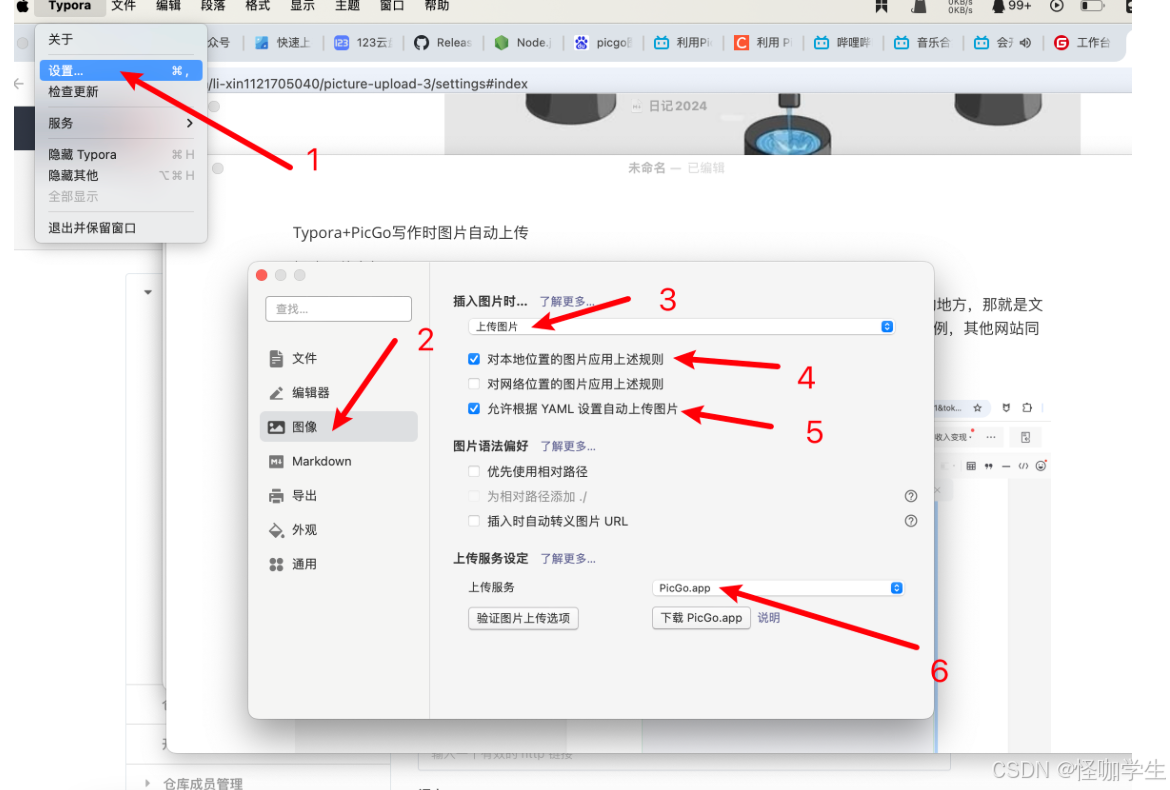Viewport: 1170px width, 790px height.
Task: Click the battery icon in menu bar
Action: tap(1092, 6)
